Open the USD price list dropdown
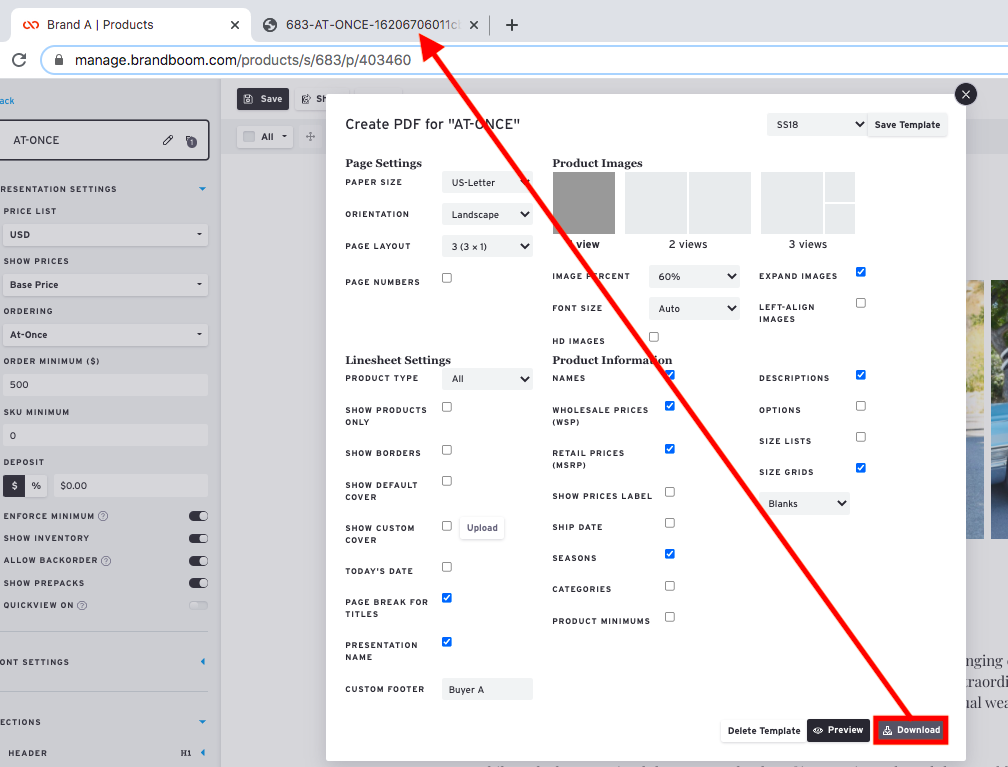 pos(105,235)
